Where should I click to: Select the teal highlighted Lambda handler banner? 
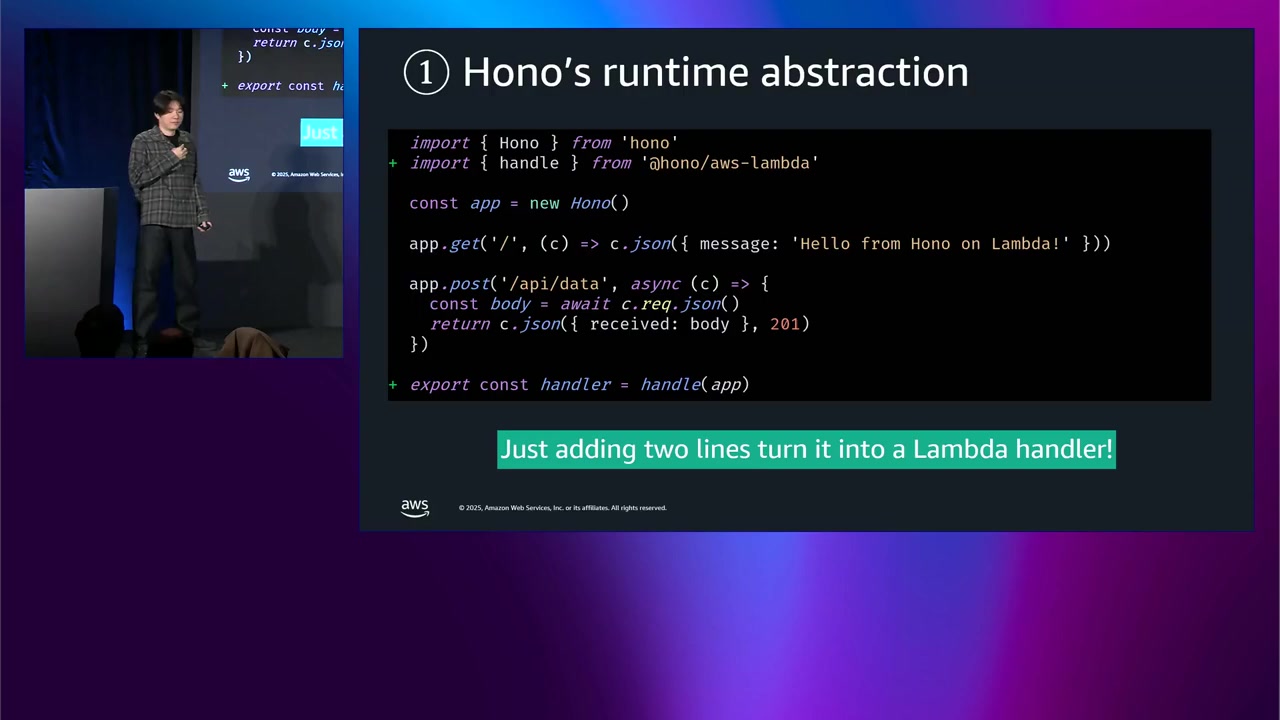point(806,449)
